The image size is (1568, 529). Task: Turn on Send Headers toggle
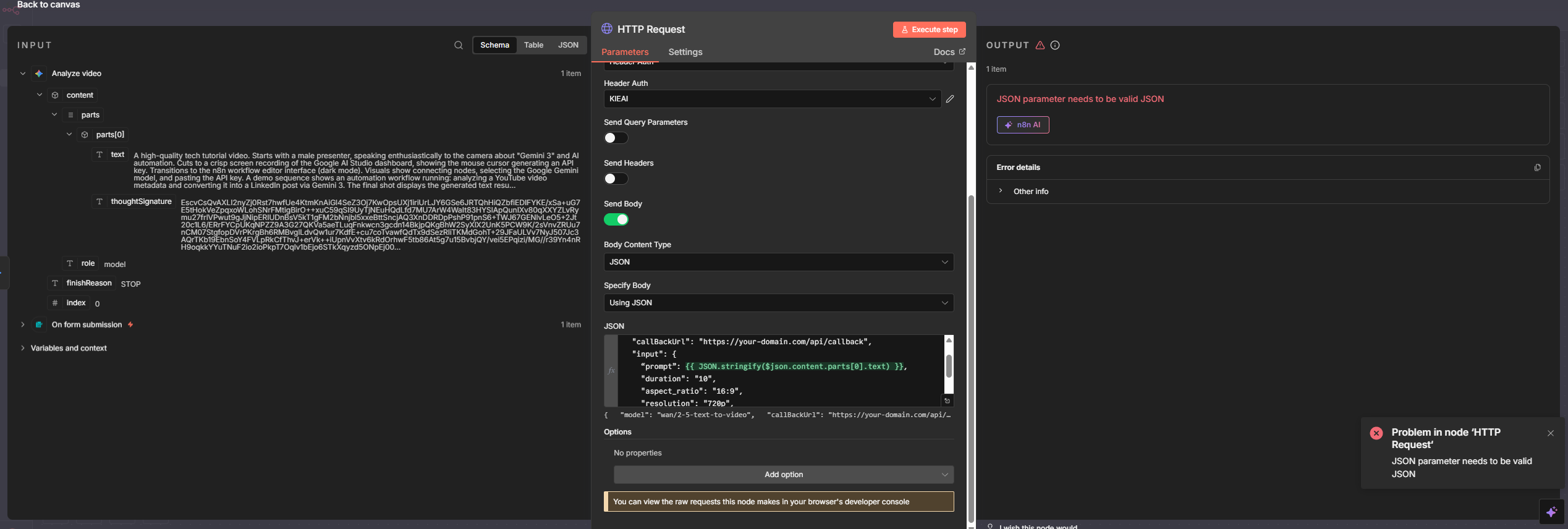616,179
